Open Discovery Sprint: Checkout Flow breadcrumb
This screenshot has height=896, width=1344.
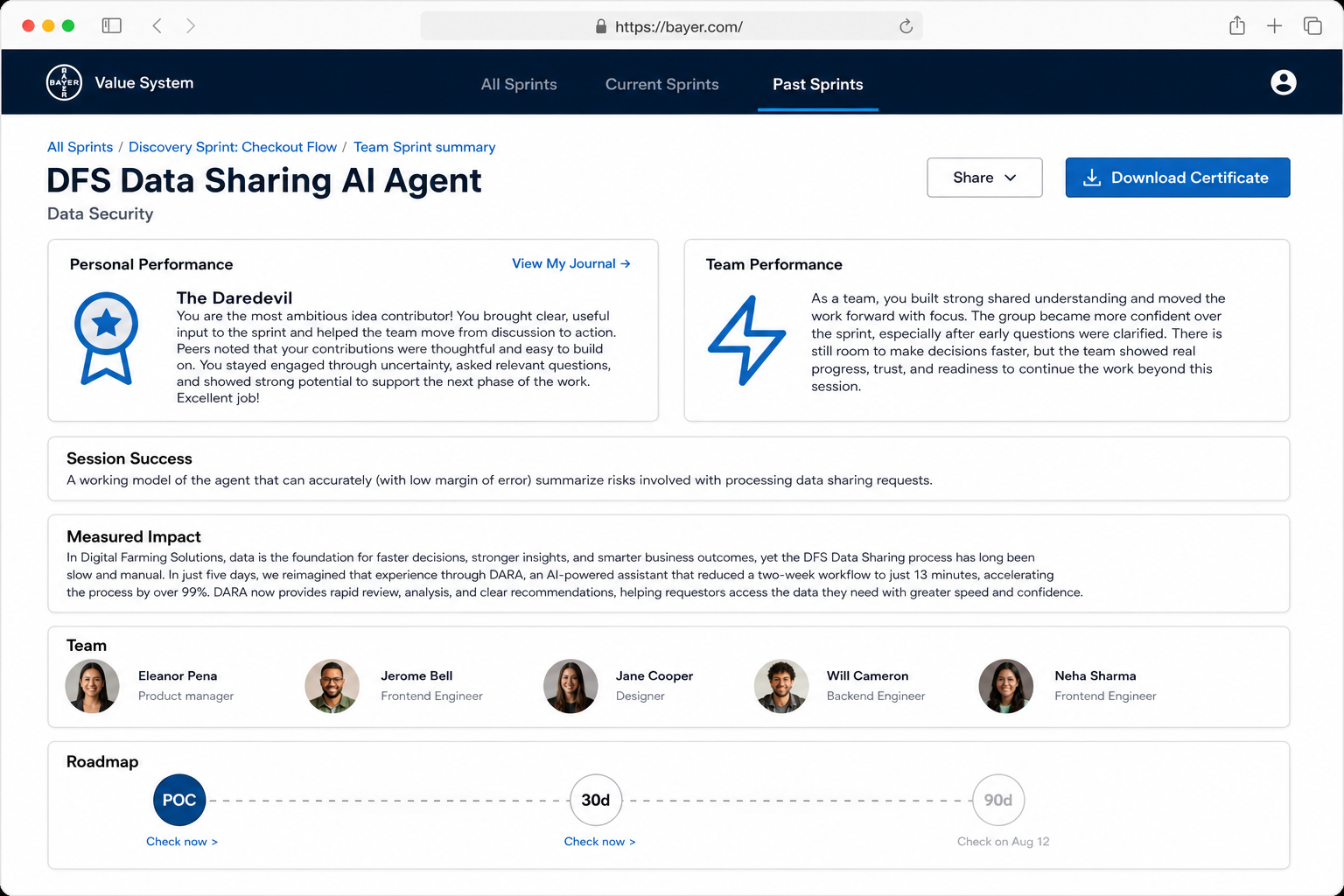pos(233,147)
